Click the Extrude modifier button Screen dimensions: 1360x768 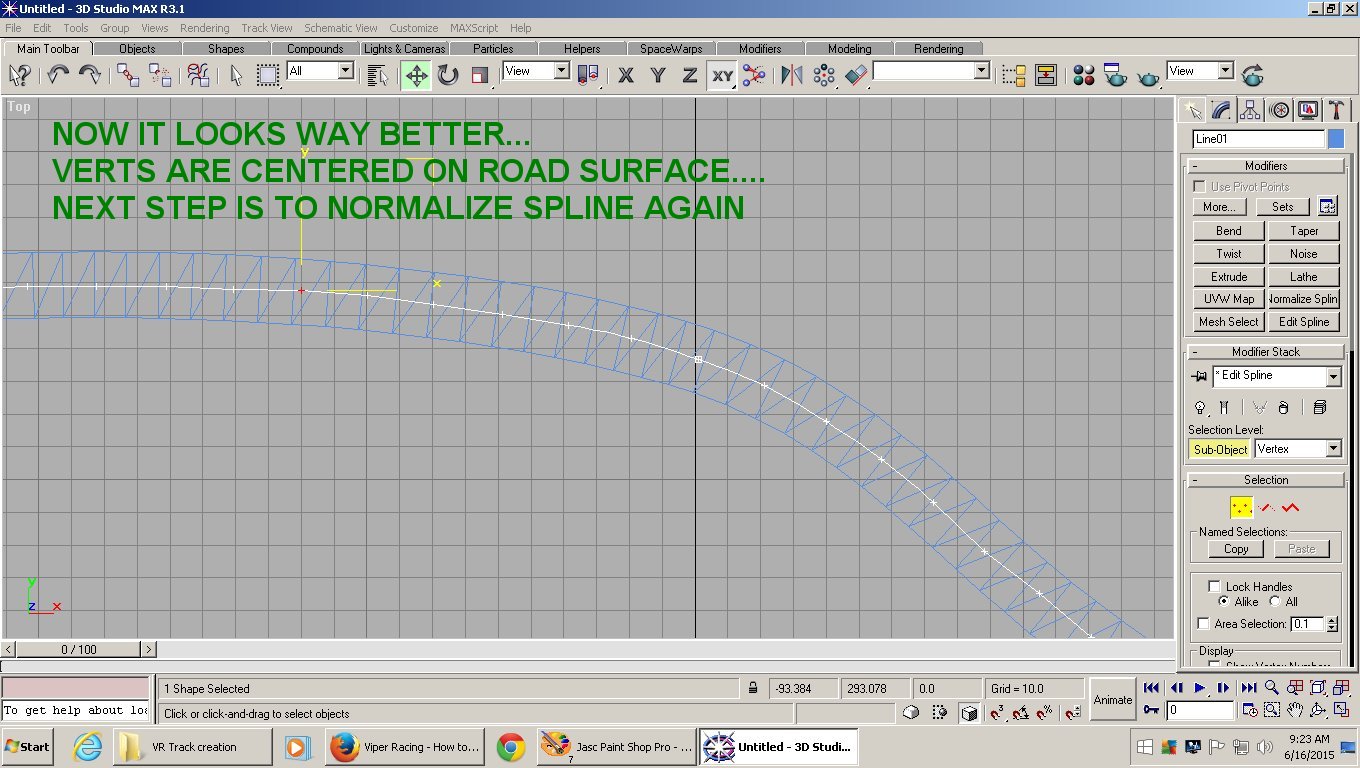[x=1229, y=277]
